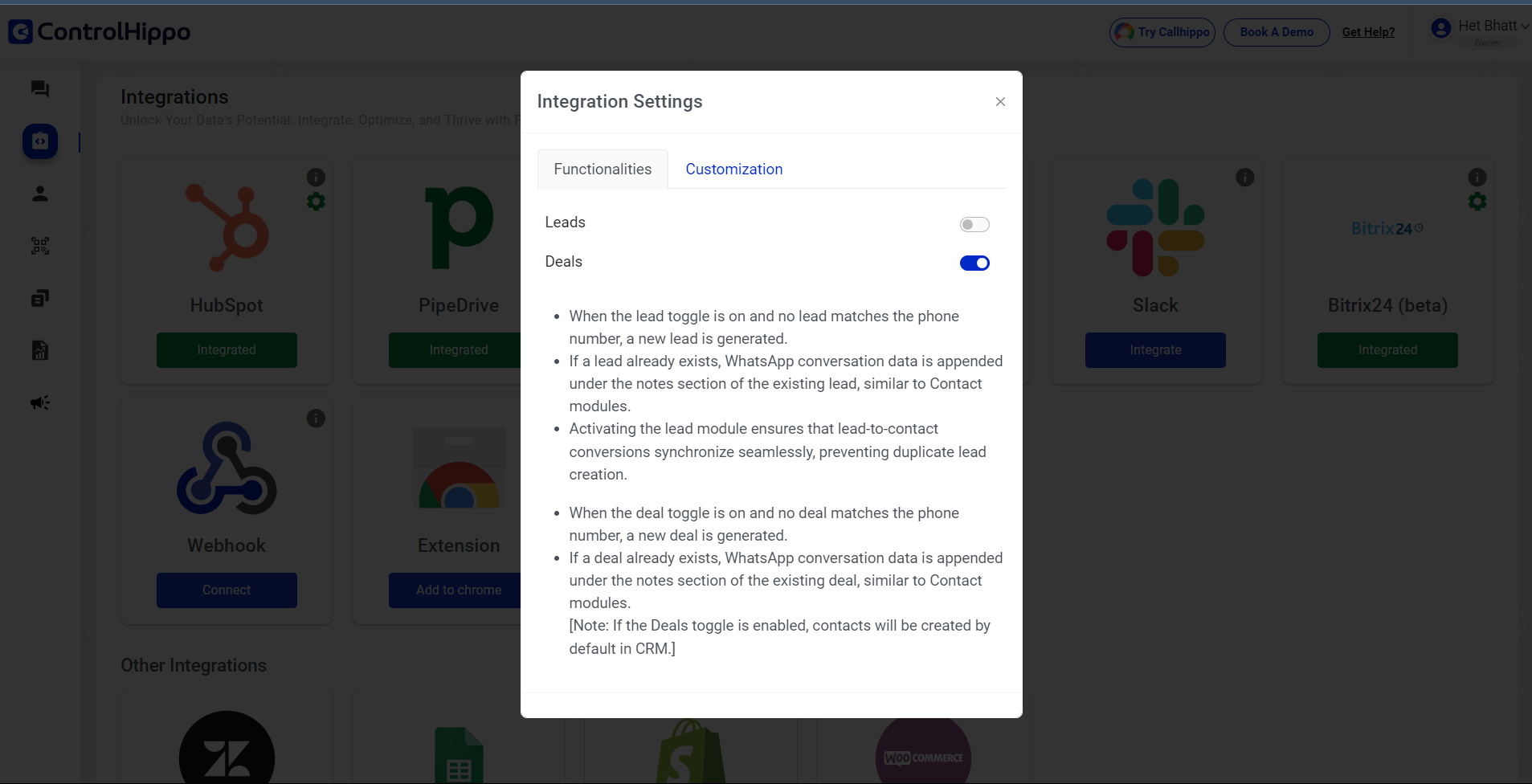
Task: Click the Integrations sidebar icon
Action: pyautogui.click(x=40, y=141)
